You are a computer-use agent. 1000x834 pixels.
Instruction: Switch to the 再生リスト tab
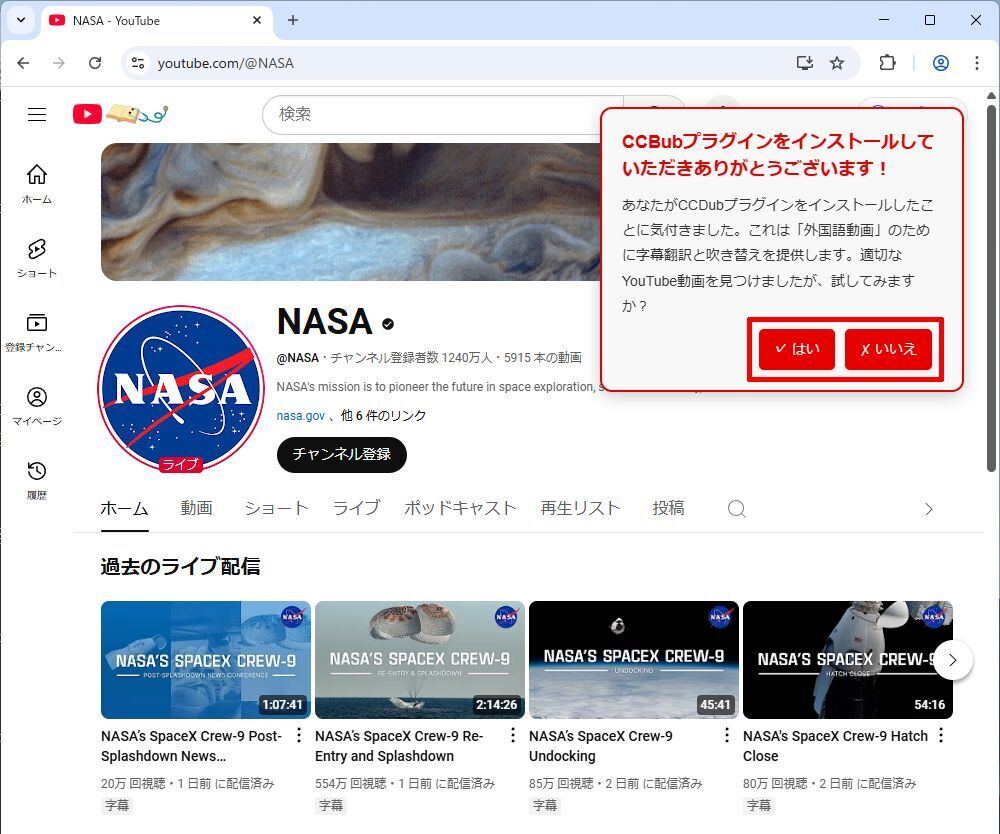[580, 509]
